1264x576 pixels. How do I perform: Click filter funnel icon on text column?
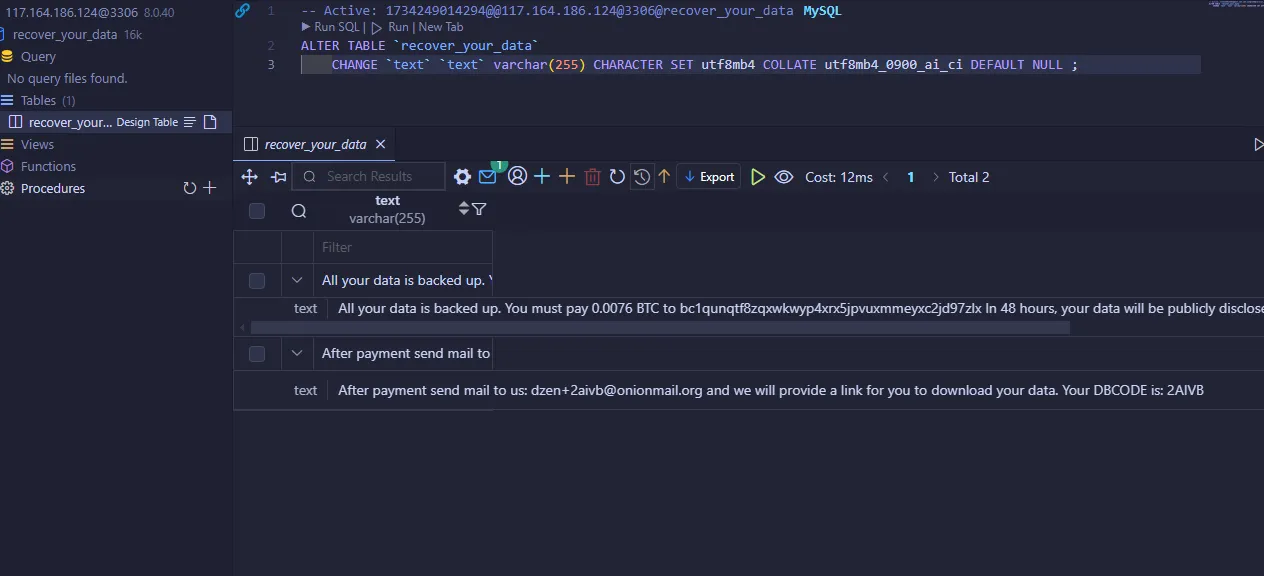pyautogui.click(x=479, y=209)
